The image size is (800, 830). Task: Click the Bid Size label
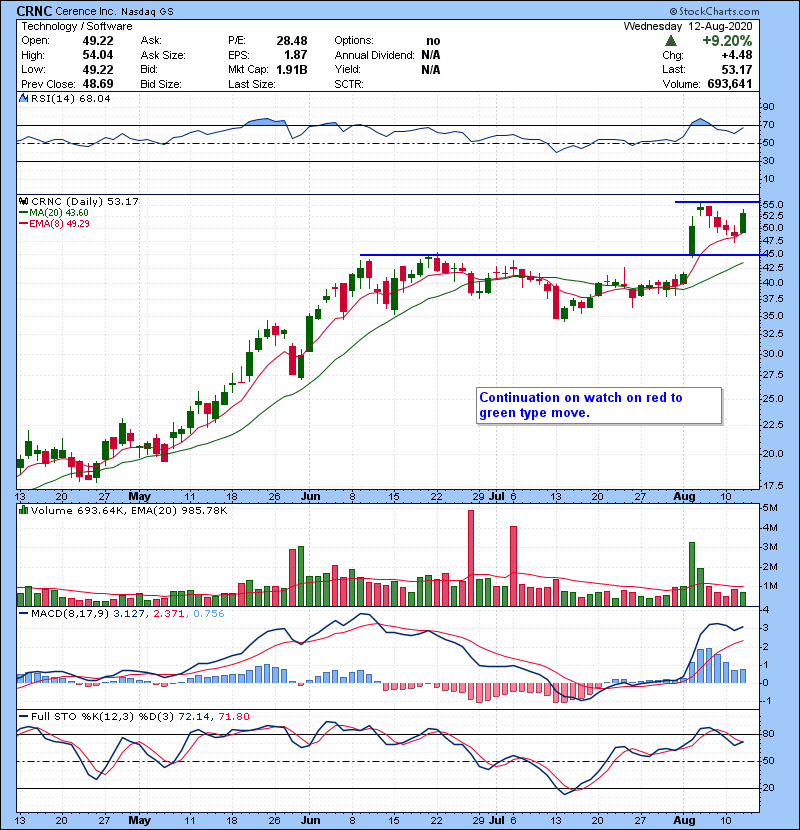coord(161,84)
